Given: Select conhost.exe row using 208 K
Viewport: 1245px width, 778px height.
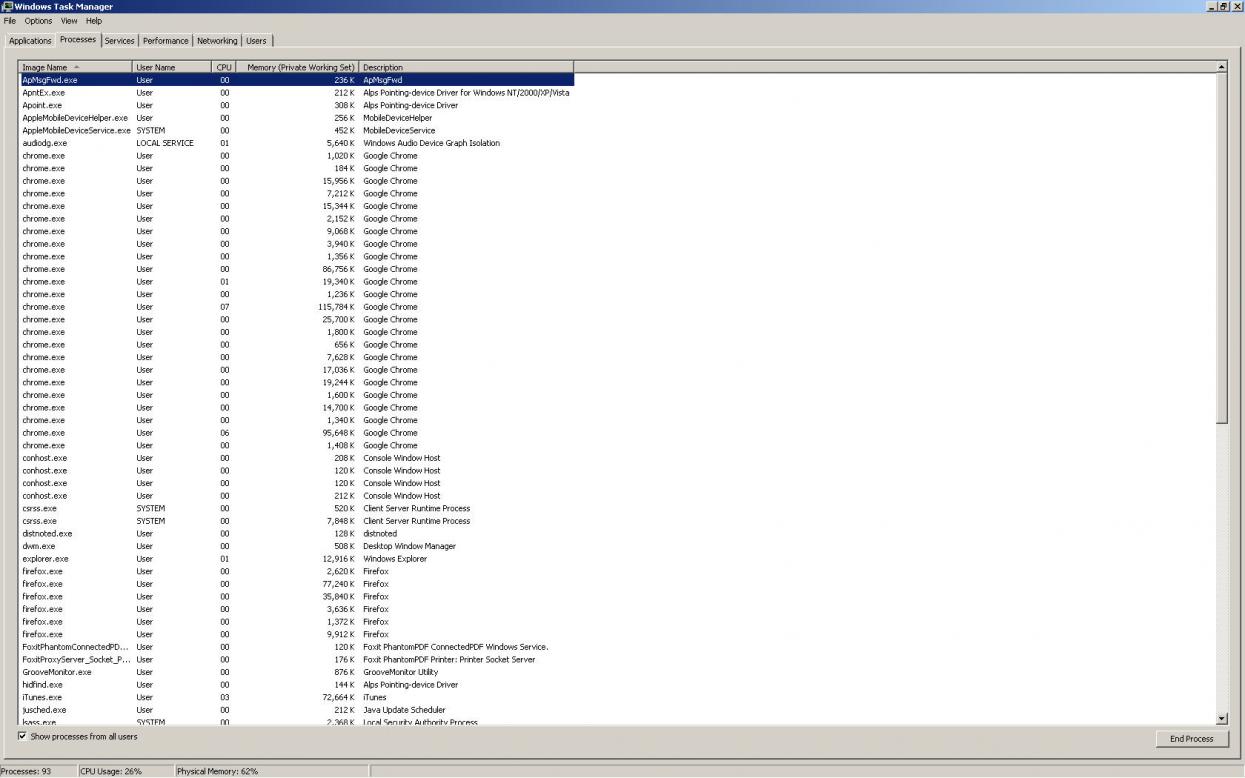Looking at the screenshot, I should tap(296, 458).
